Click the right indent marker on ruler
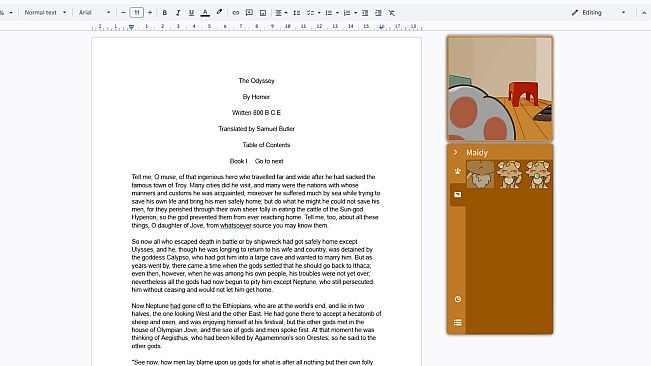651x366 pixels. tap(382, 27)
